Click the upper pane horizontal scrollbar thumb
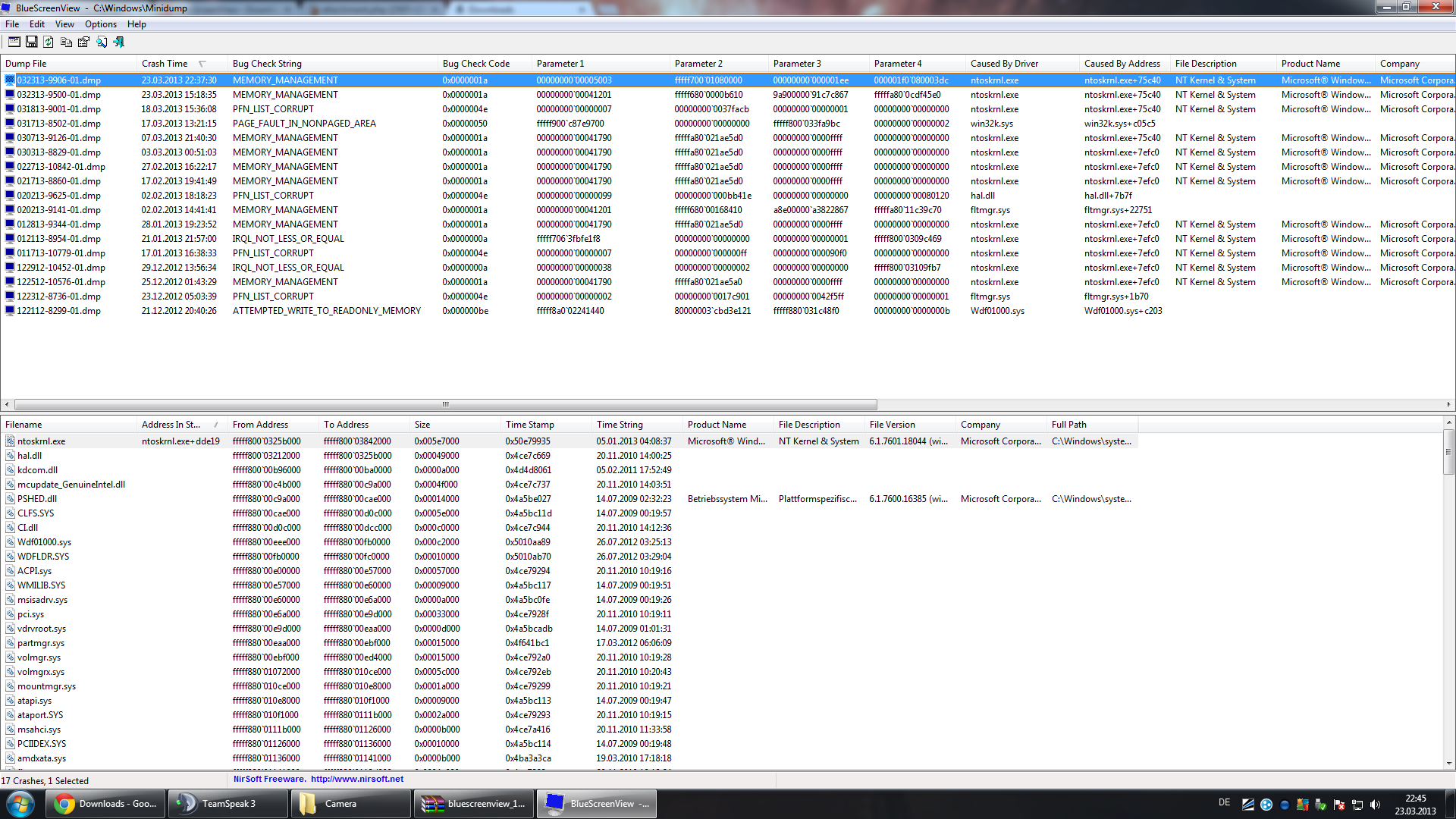 [445, 404]
